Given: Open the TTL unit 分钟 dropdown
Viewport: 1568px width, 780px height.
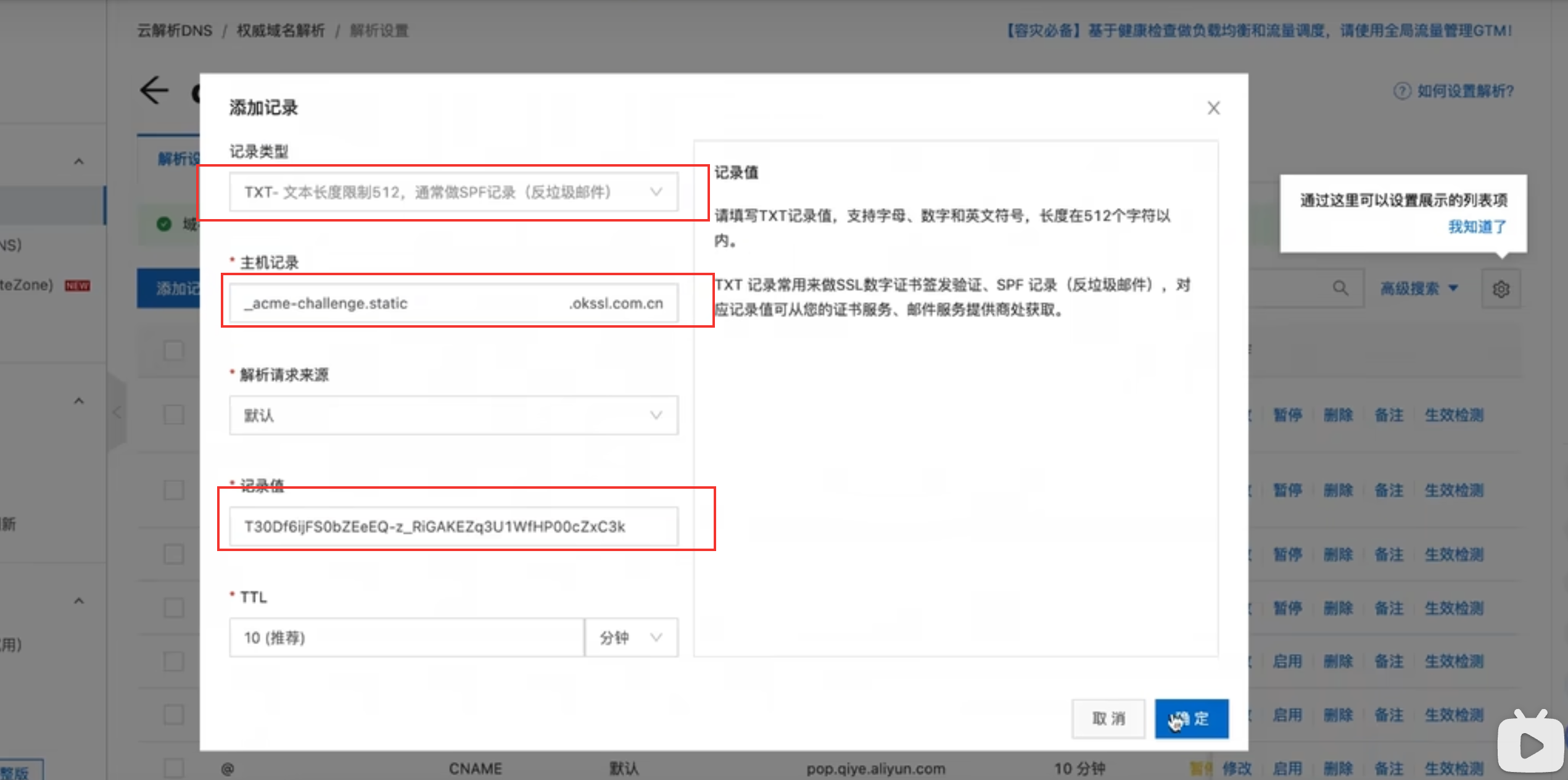Looking at the screenshot, I should (631, 637).
